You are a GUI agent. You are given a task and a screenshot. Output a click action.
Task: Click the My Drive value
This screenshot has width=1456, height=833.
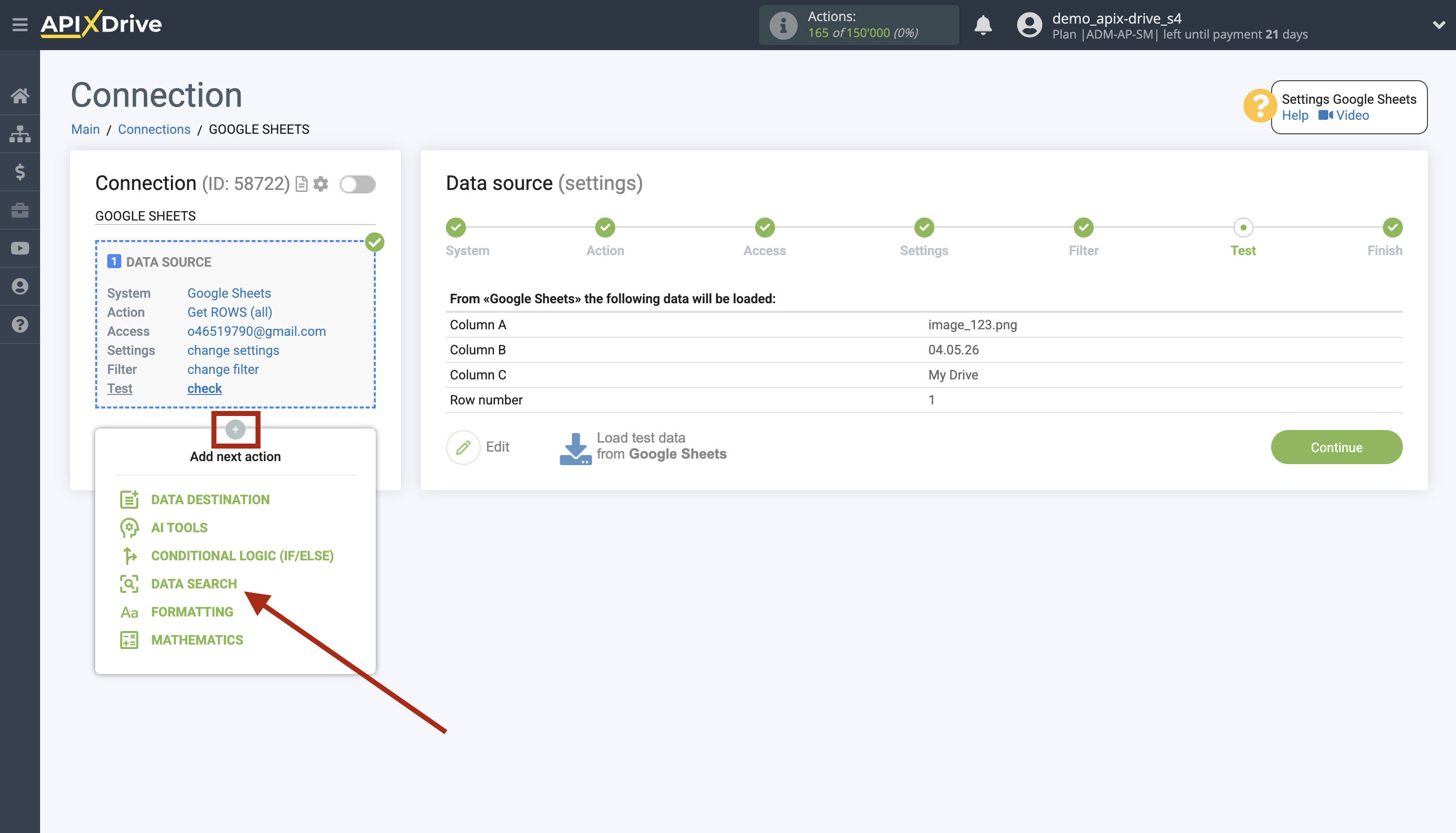[953, 375]
